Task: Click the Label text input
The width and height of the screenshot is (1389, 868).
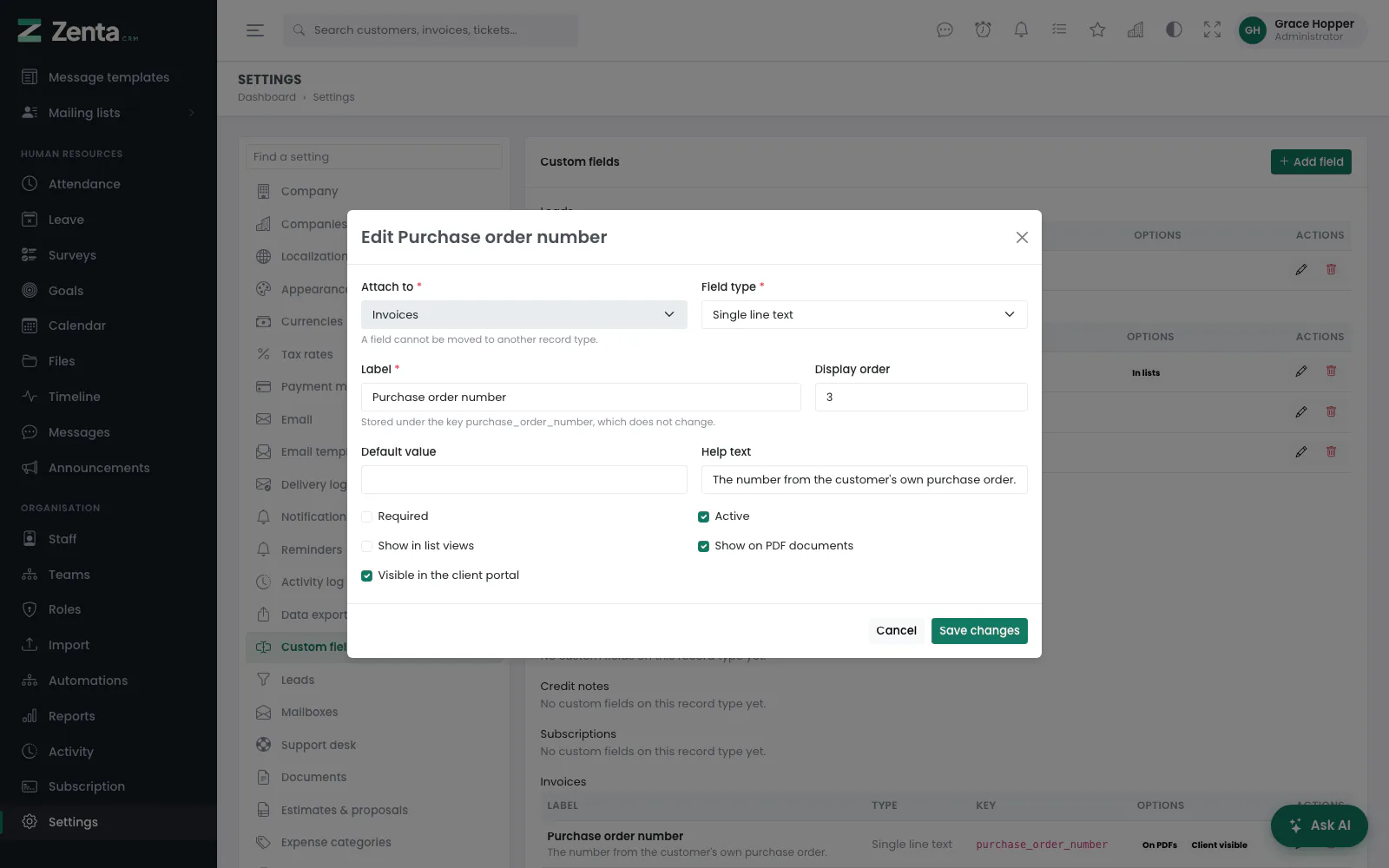Action: pyautogui.click(x=581, y=397)
